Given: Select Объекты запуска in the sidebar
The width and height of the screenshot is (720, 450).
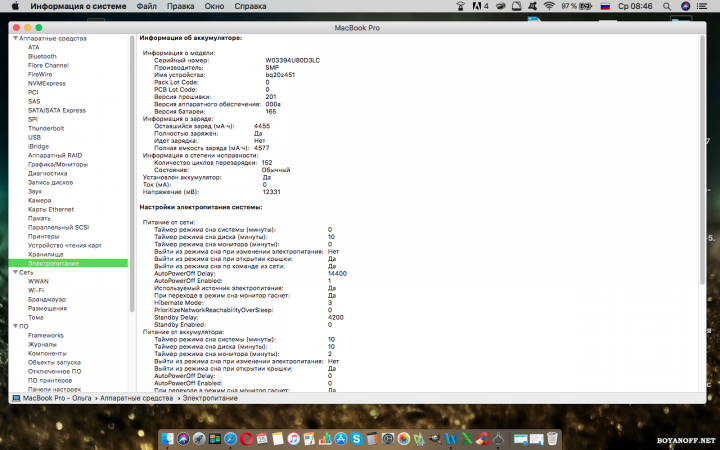Looking at the screenshot, I should 54,362.
